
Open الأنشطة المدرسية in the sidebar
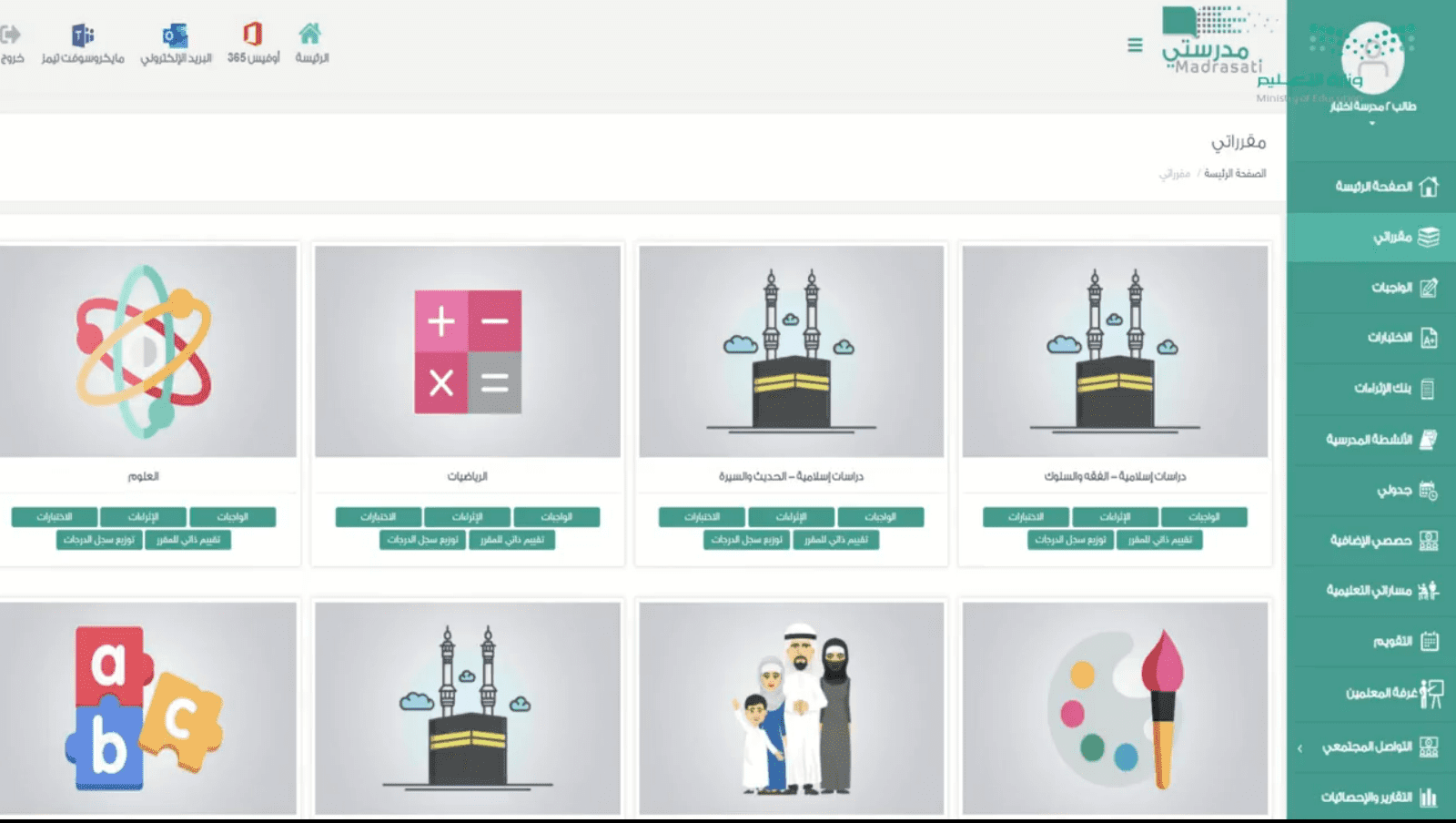[x=1372, y=440]
